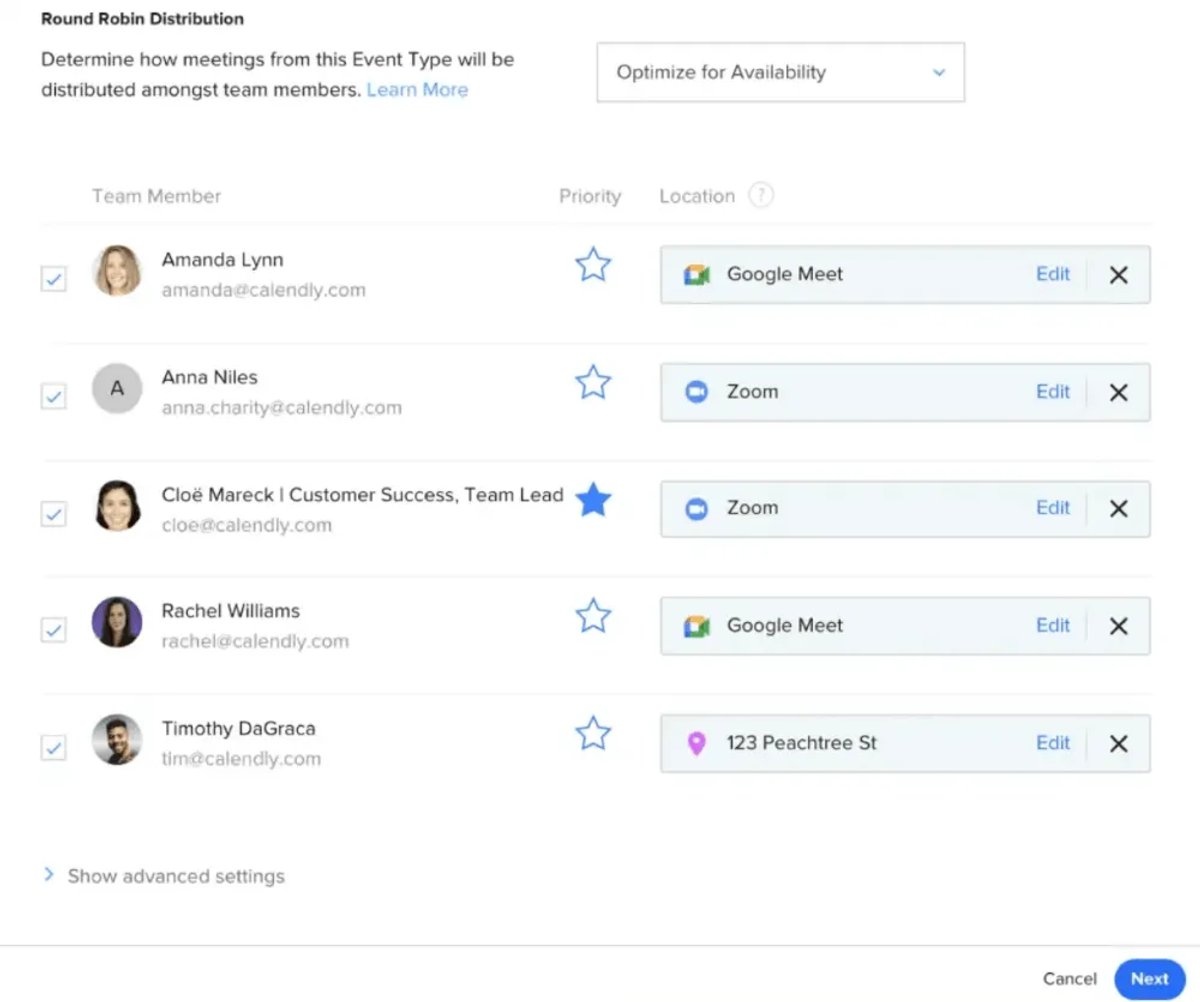Edit Amanda Lynn's Google Meet location
This screenshot has height=1002, width=1200.
click(1053, 274)
